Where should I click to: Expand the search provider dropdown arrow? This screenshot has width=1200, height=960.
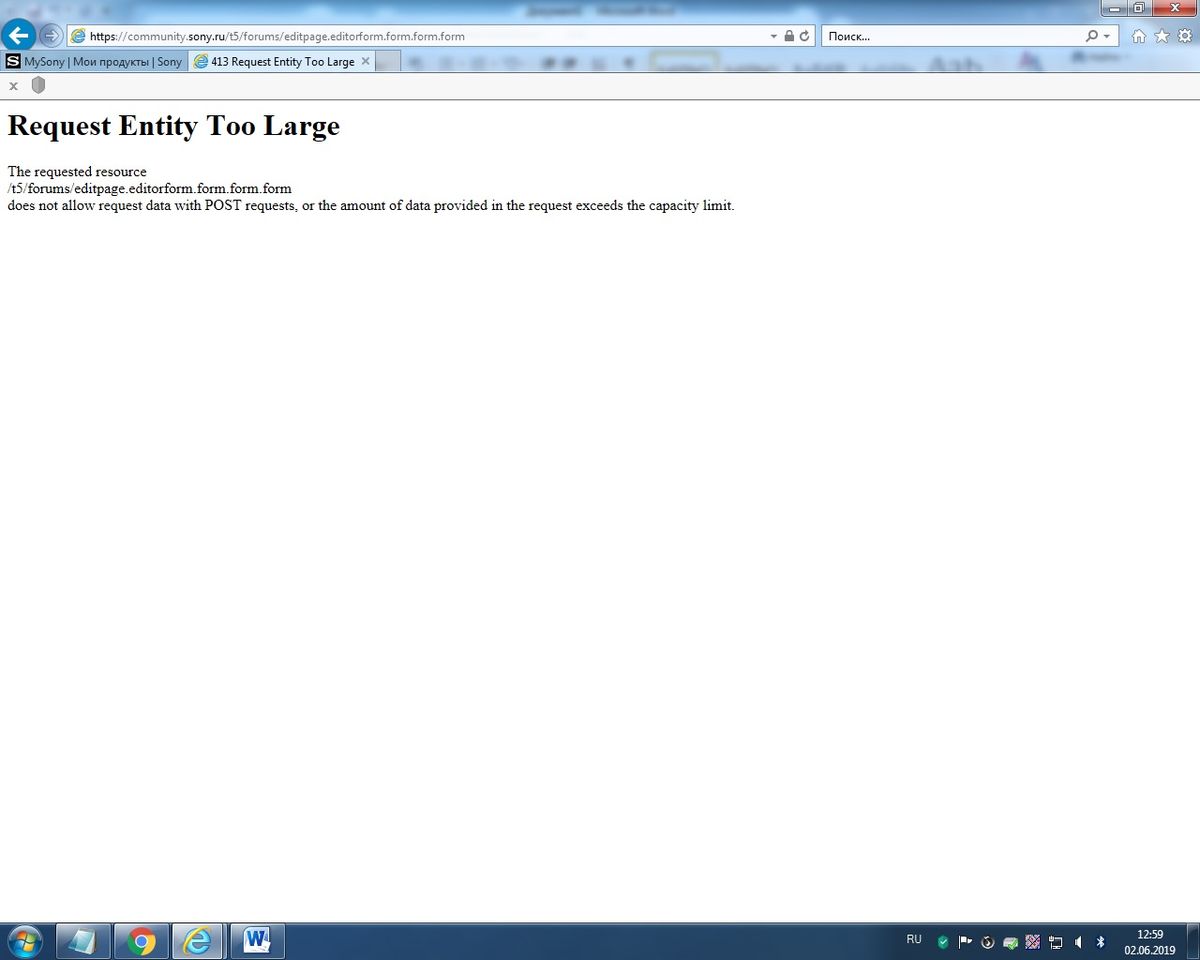coord(1107,36)
